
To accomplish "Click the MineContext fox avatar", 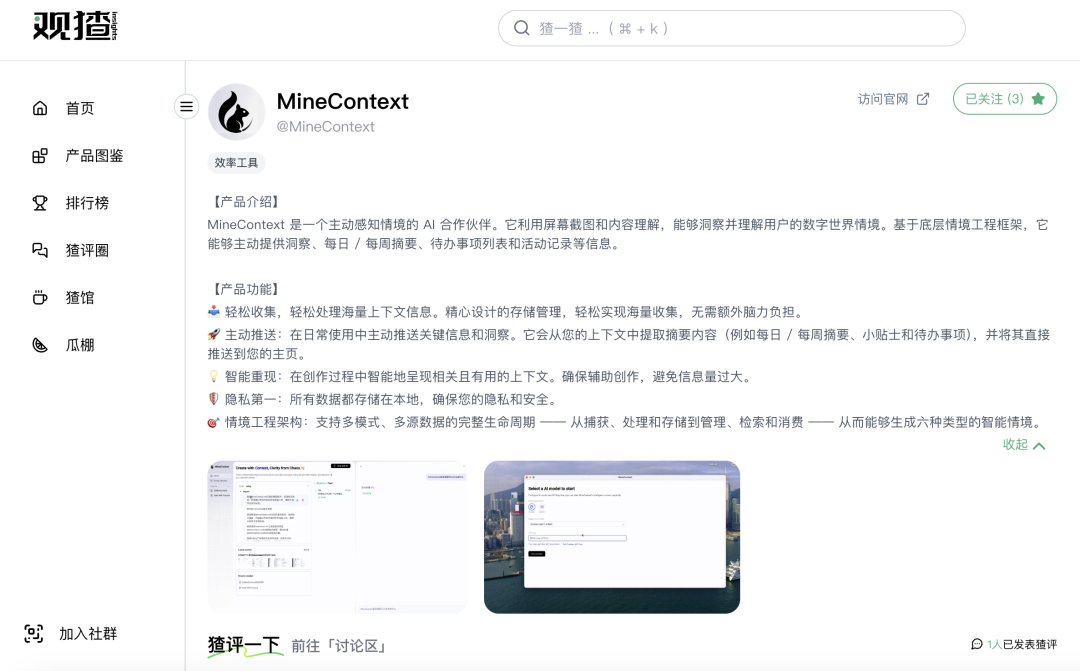I will pyautogui.click(x=237, y=111).
